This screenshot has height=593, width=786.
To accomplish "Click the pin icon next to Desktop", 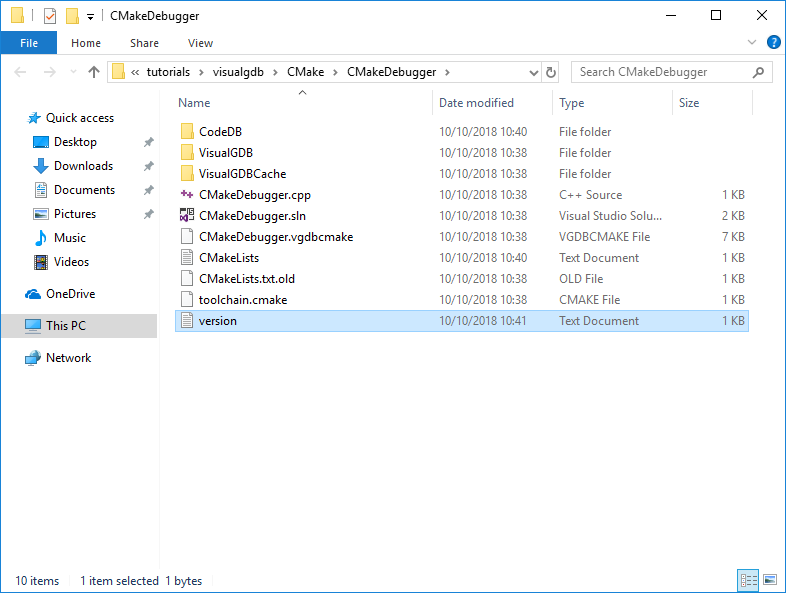I will (148, 142).
